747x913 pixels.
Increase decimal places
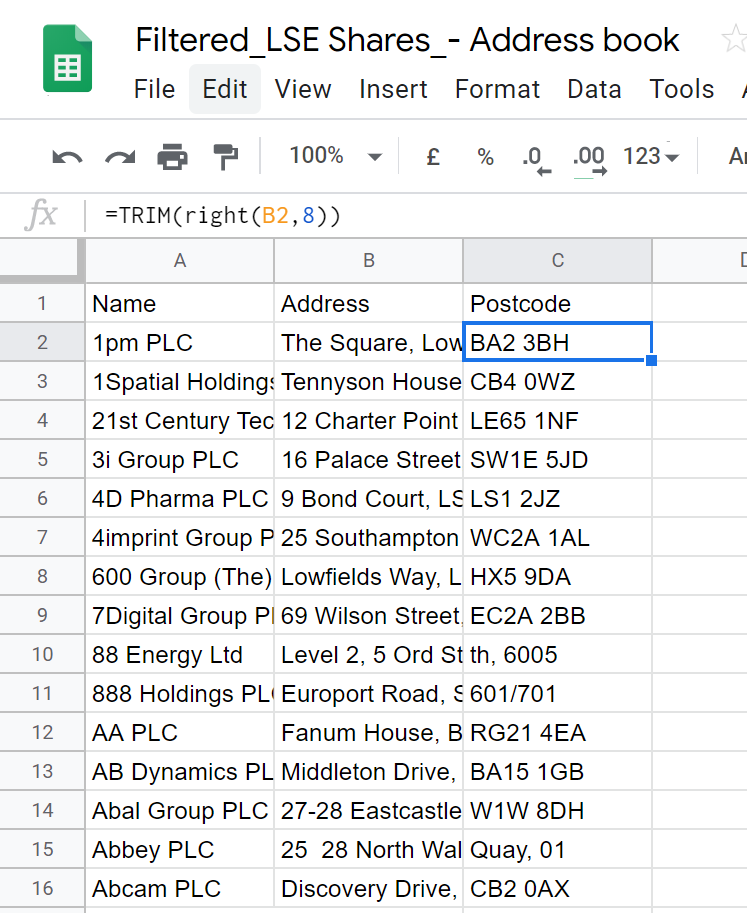click(x=590, y=159)
